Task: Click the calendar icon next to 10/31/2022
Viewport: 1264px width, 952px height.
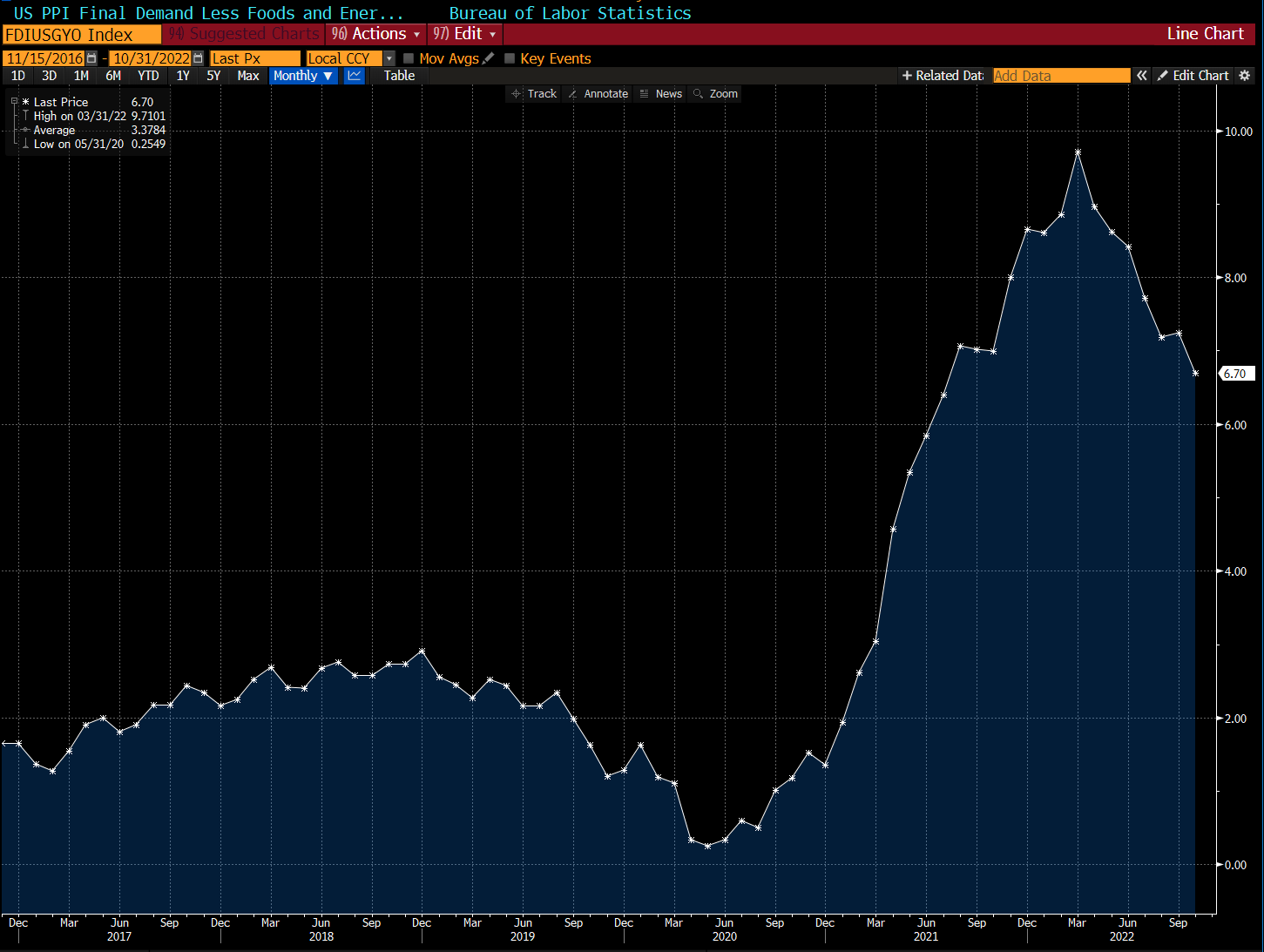Action: 198,57
